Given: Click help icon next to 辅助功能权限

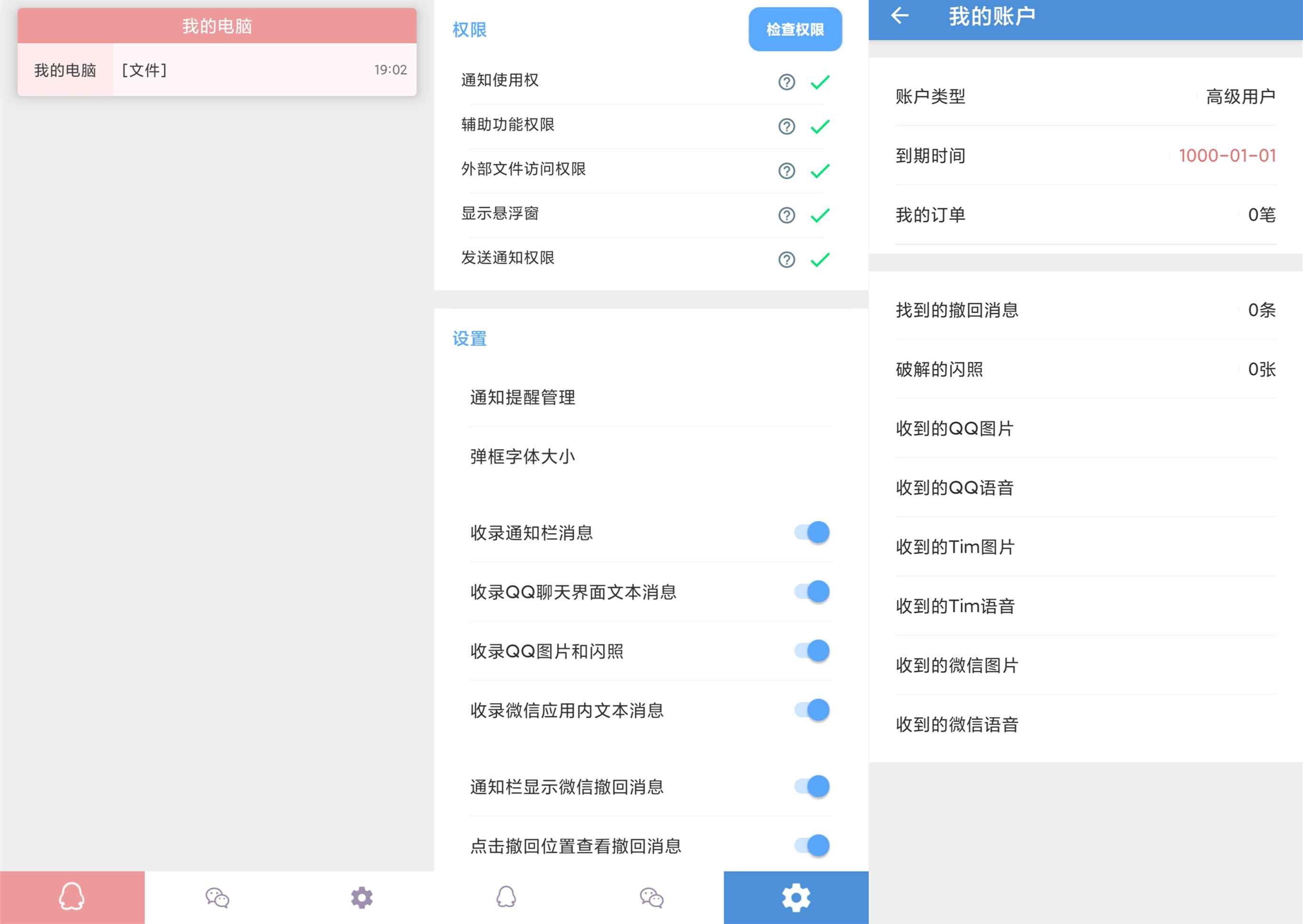Looking at the screenshot, I should tap(786, 126).
